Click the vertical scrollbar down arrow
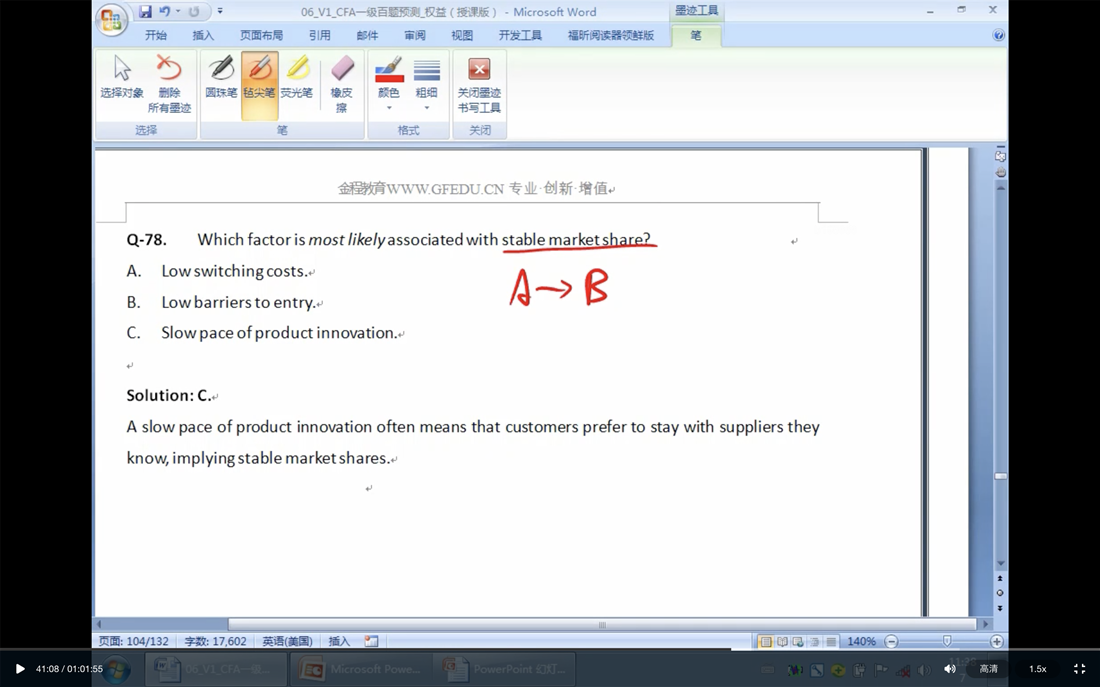 (1001, 564)
